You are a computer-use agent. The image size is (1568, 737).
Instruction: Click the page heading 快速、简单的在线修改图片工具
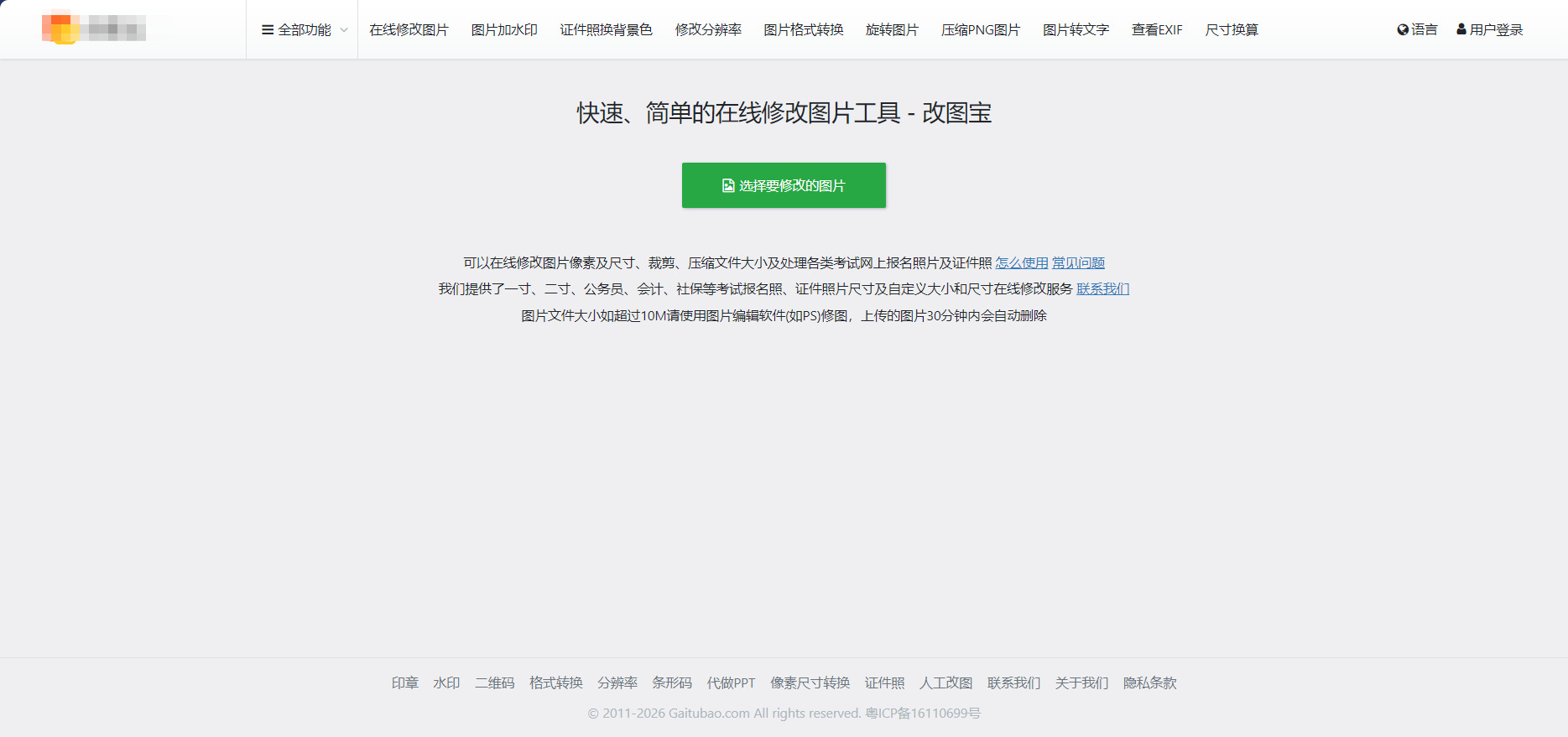(739, 112)
